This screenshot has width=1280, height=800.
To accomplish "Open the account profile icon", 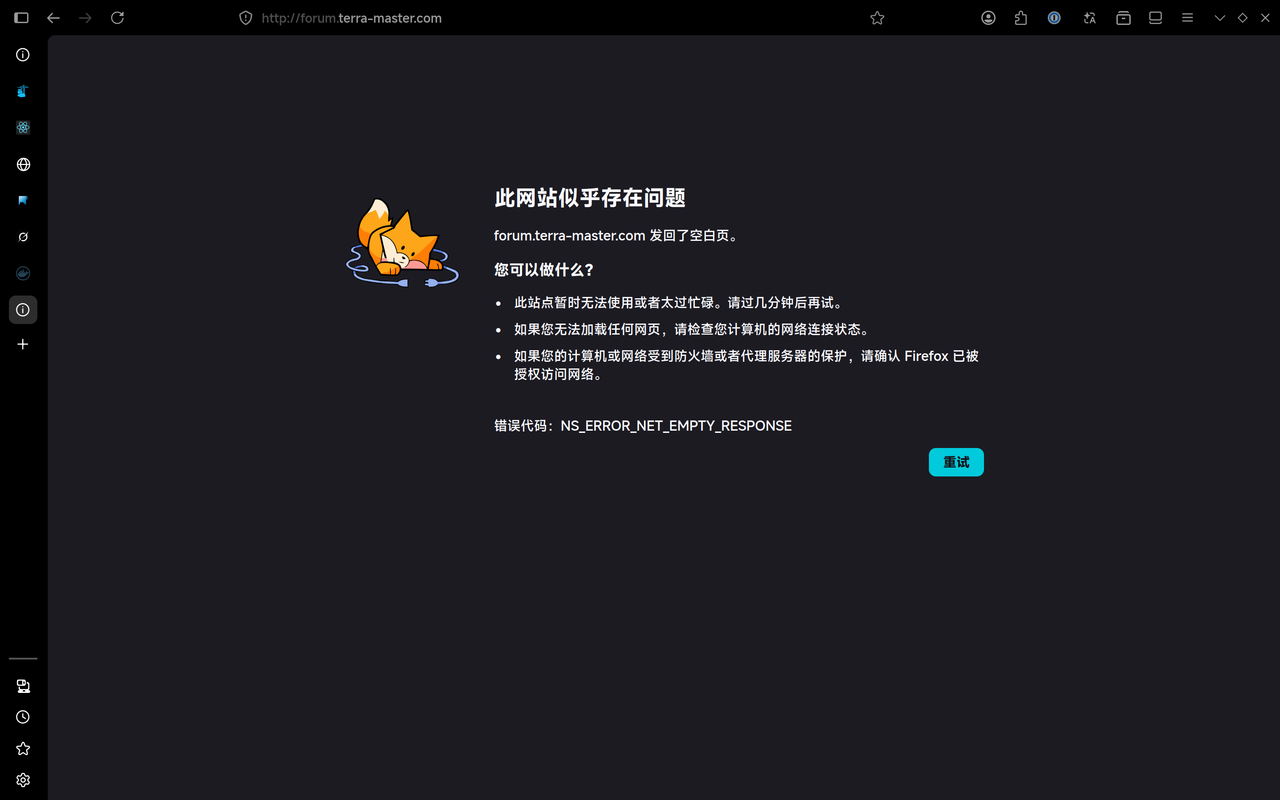I will (988, 18).
